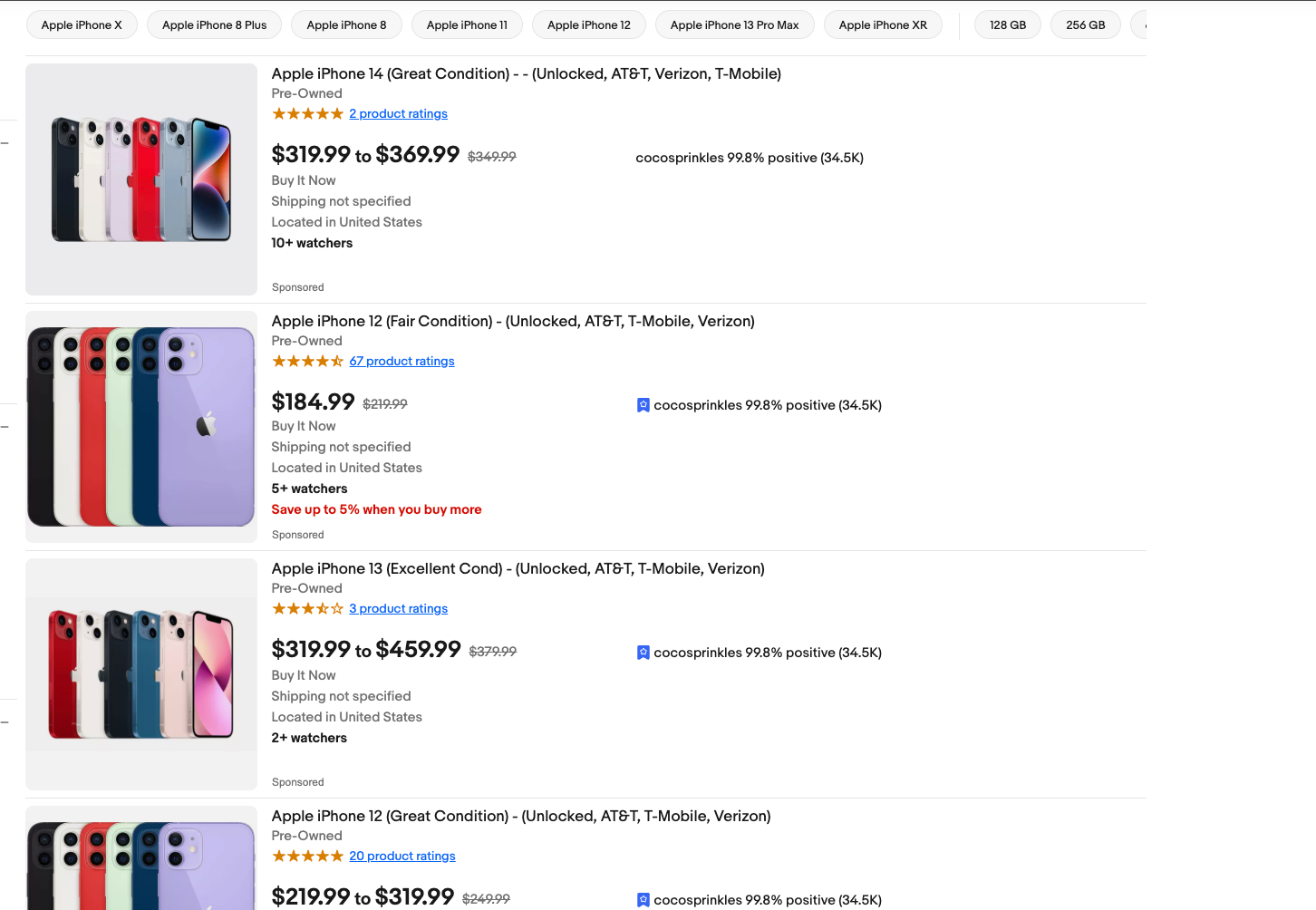This screenshot has height=910, width=1316.
Task: Open the 2 product ratings for iPhone 14
Action: [398, 113]
